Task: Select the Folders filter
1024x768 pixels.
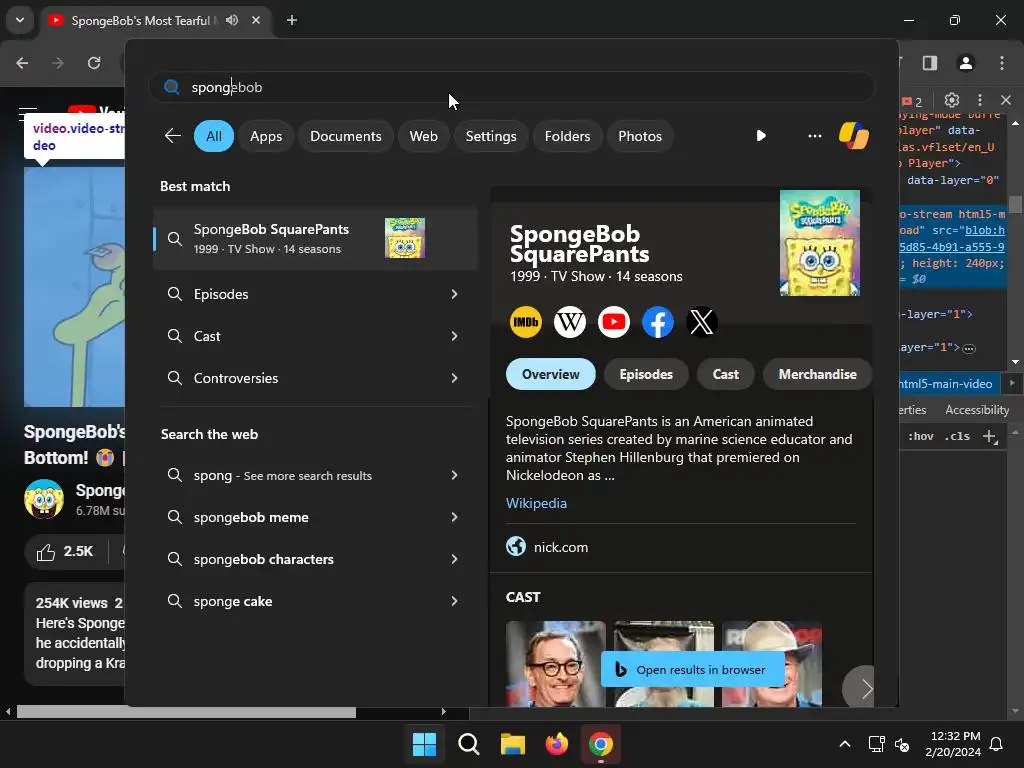Action: [x=567, y=136]
